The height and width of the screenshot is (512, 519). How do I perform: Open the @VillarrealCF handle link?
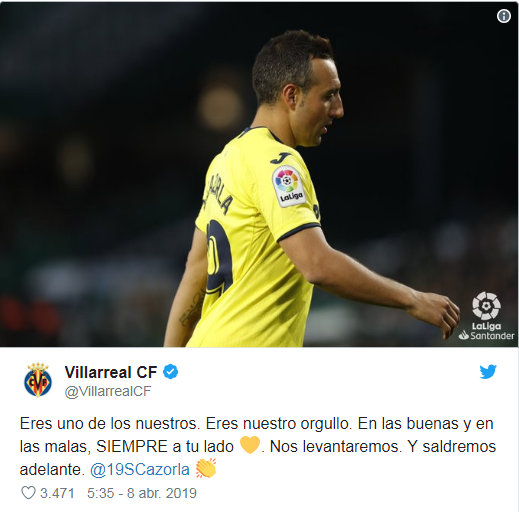point(108,391)
